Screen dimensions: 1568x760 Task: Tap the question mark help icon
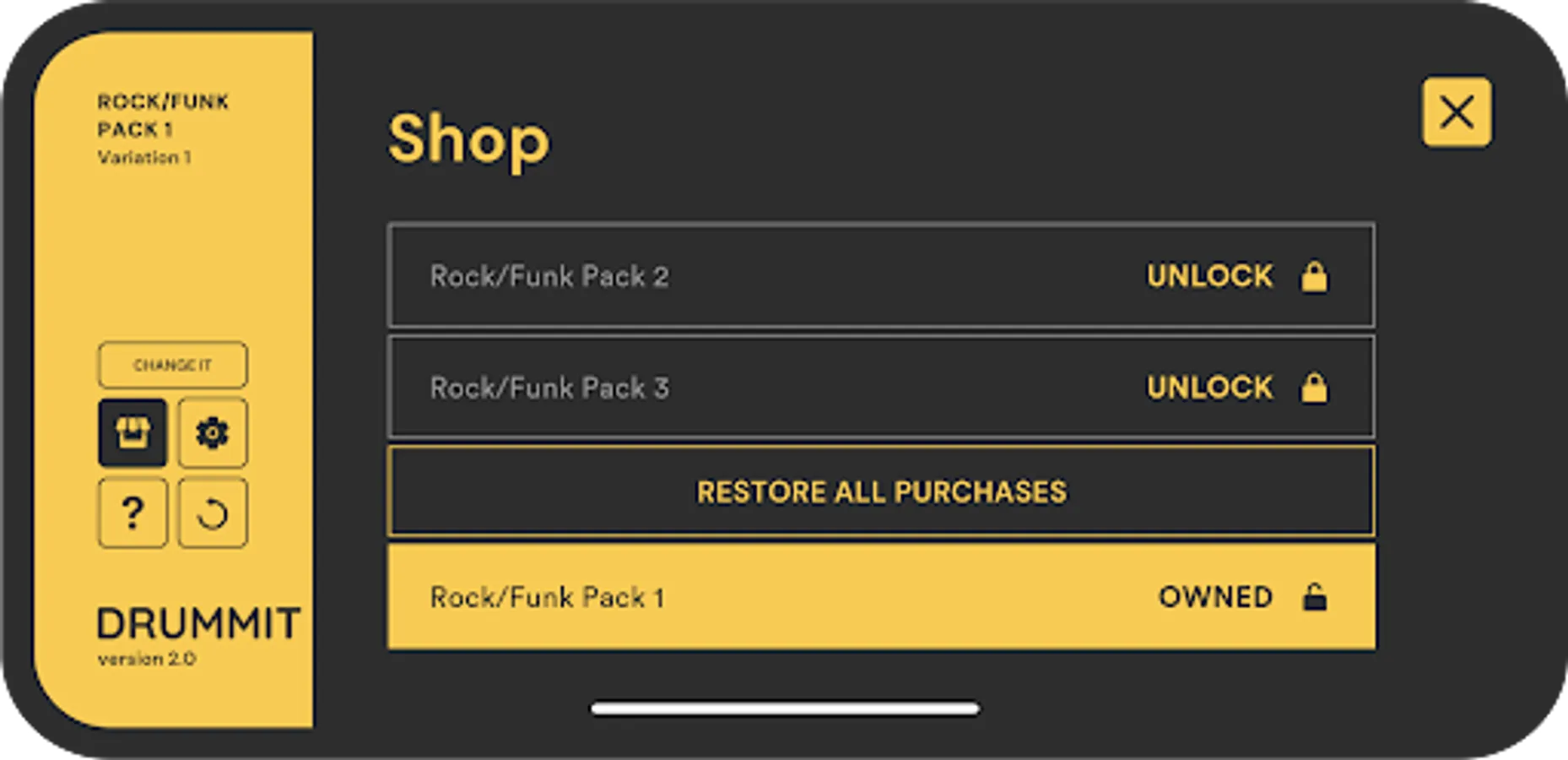132,513
